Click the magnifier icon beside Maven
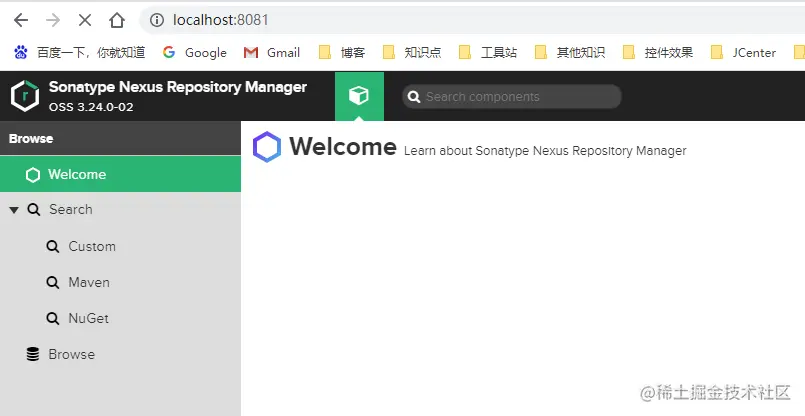 pos(52,282)
